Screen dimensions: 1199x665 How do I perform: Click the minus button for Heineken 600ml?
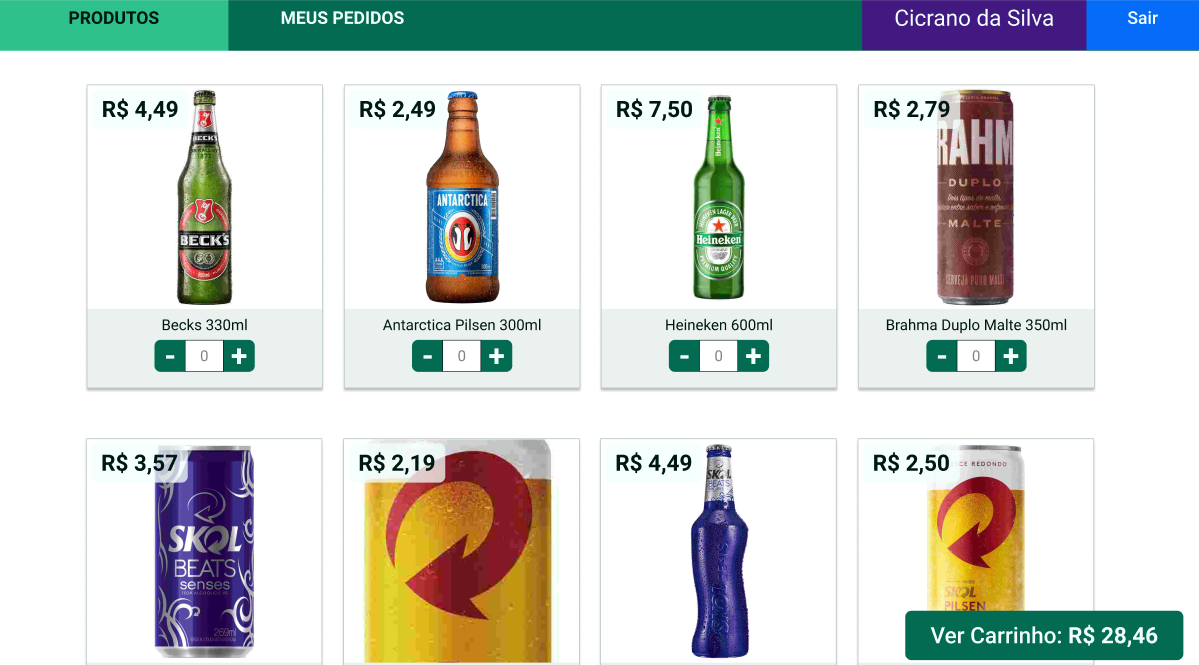tap(684, 356)
